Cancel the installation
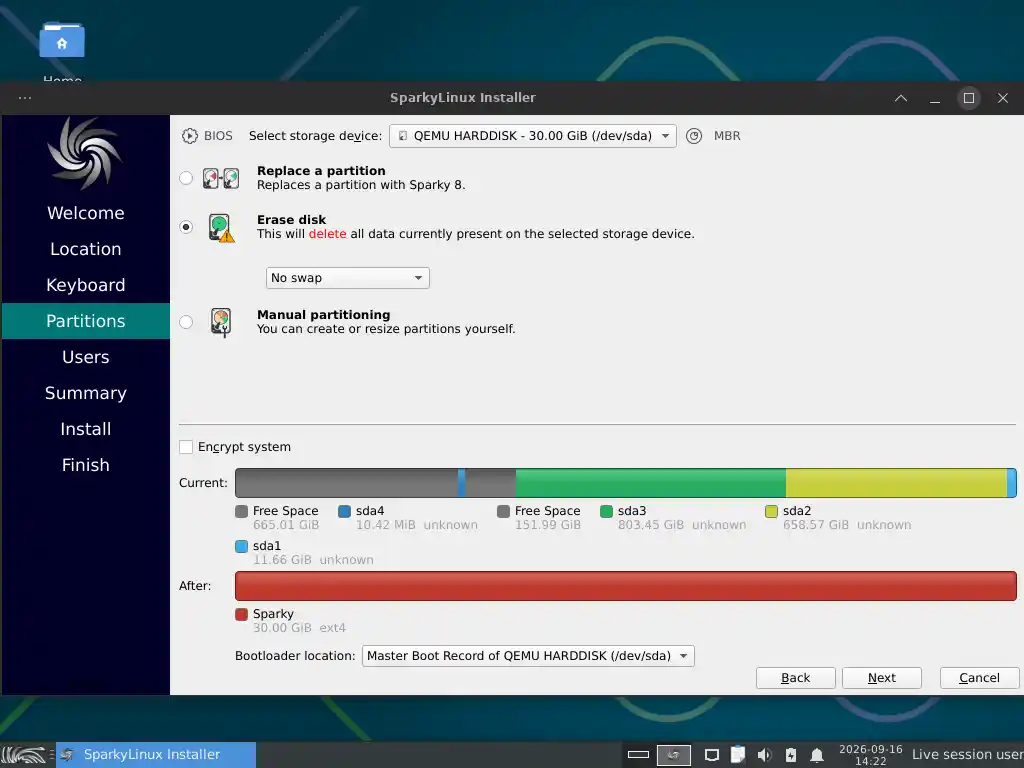The height and width of the screenshot is (768, 1024). (980, 678)
